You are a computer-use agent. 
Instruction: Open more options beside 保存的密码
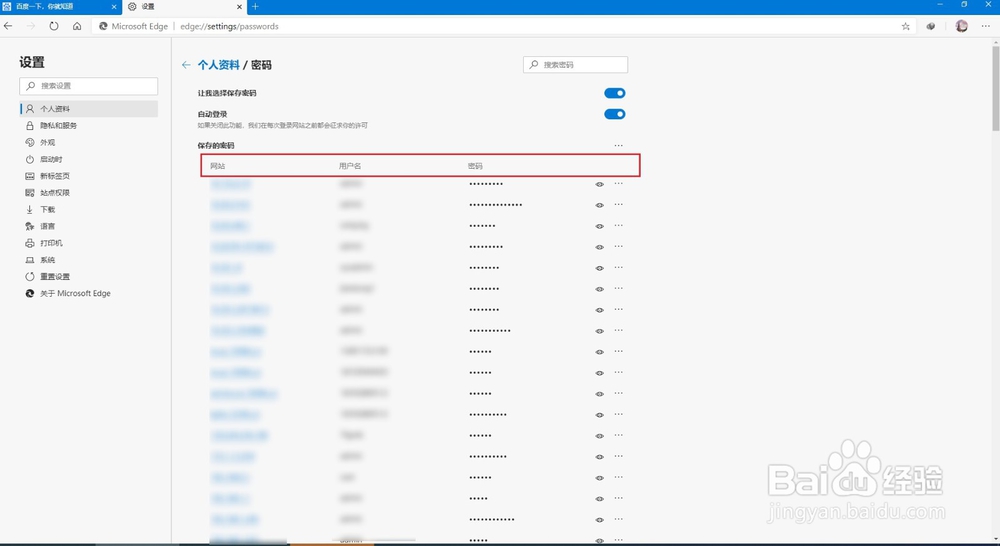pyautogui.click(x=619, y=145)
